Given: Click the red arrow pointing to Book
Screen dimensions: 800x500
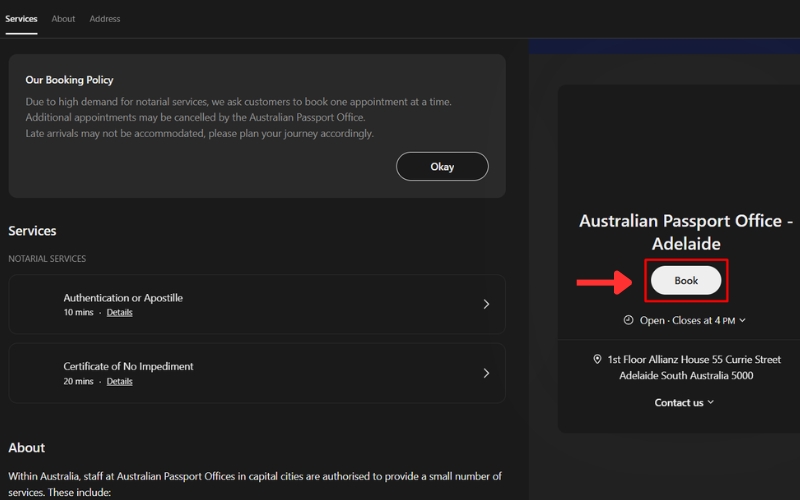Looking at the screenshot, I should click(603, 283).
